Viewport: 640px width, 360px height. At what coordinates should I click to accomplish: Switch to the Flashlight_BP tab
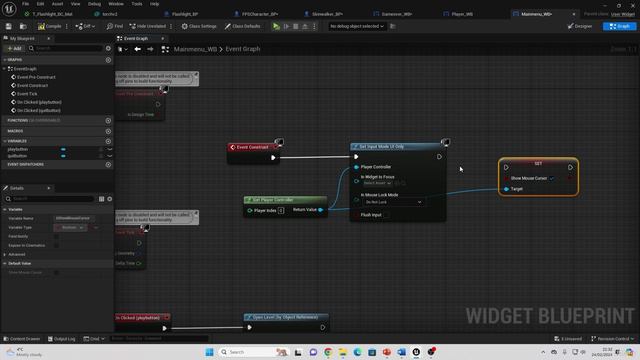tap(181, 14)
